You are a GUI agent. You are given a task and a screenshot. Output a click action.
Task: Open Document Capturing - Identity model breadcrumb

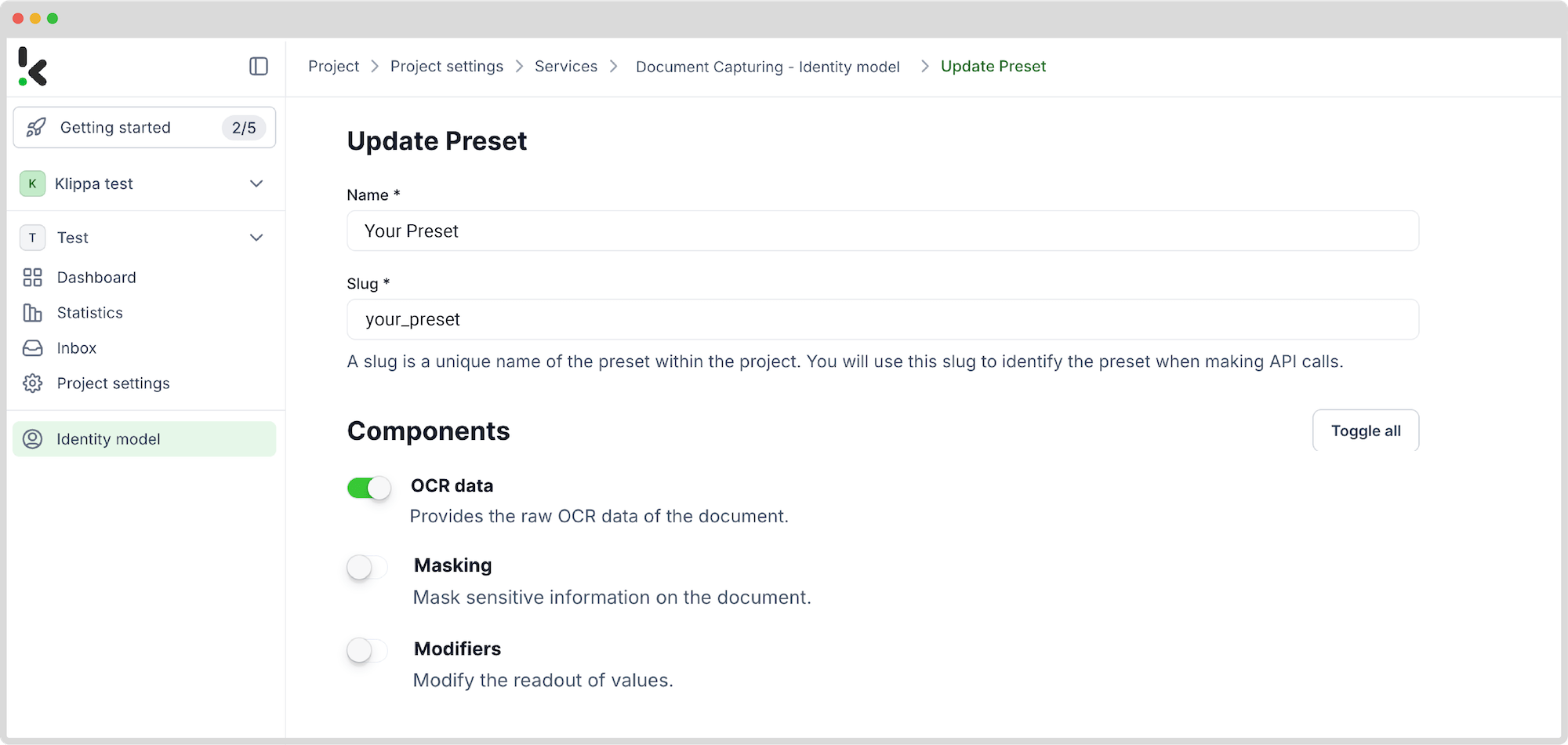tap(768, 67)
